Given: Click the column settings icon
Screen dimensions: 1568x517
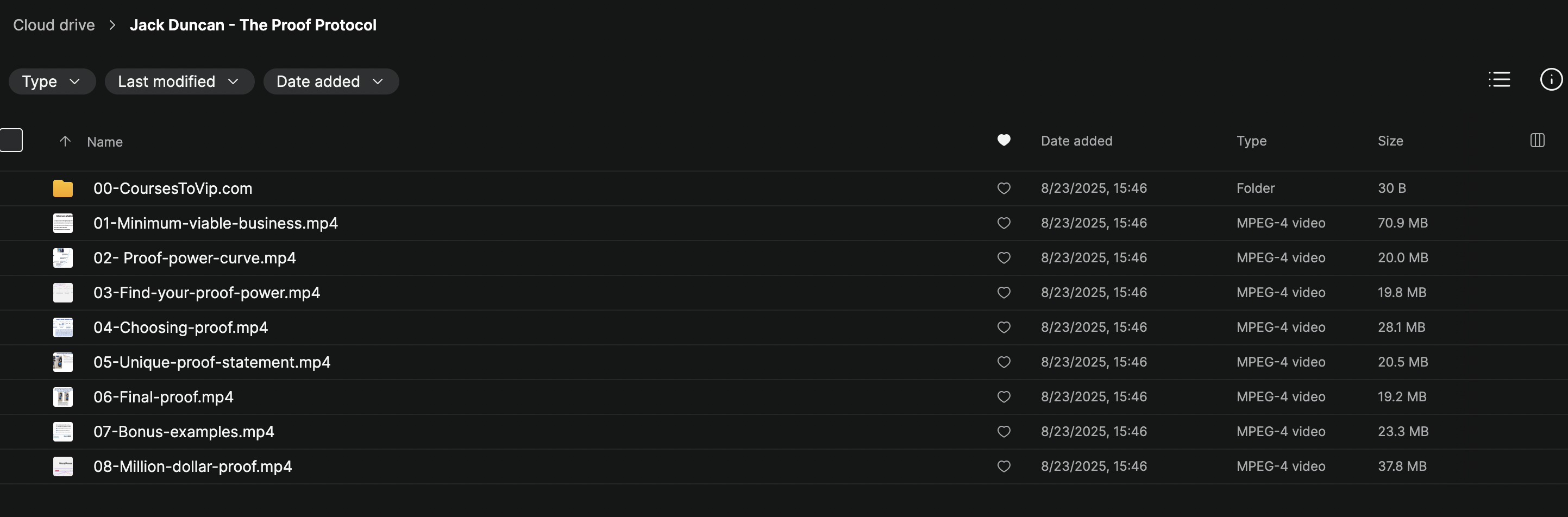Looking at the screenshot, I should [x=1537, y=141].
